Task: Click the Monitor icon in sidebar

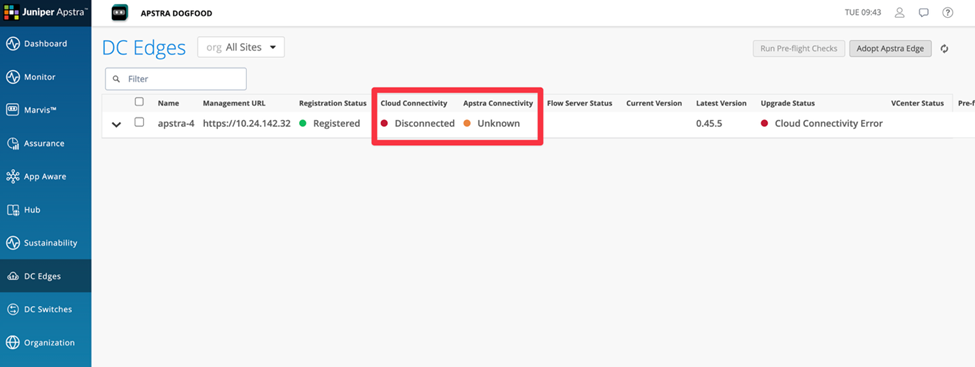Action: click(x=12, y=77)
